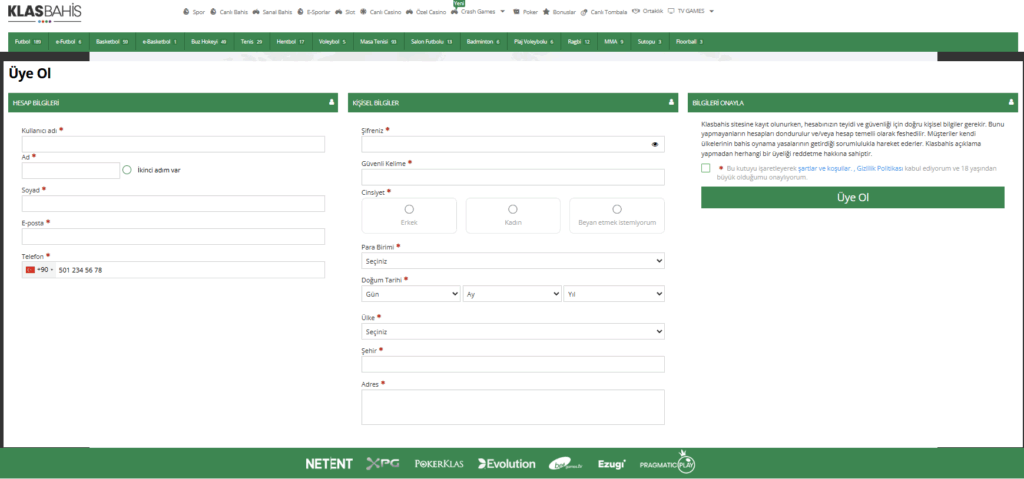Click the Betgames provider logo

566,464
